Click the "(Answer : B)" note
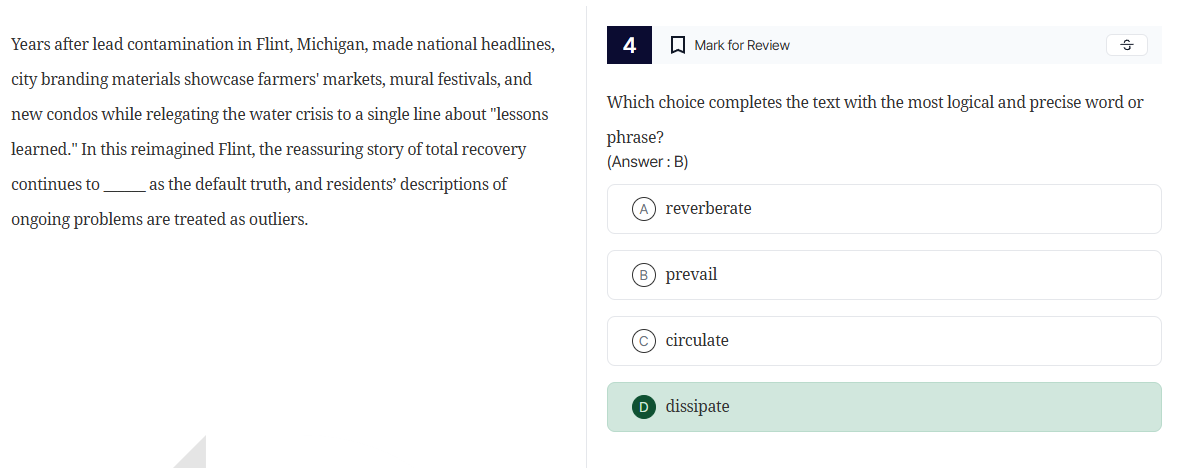Image resolution: width=1180 pixels, height=468 pixels. [647, 162]
